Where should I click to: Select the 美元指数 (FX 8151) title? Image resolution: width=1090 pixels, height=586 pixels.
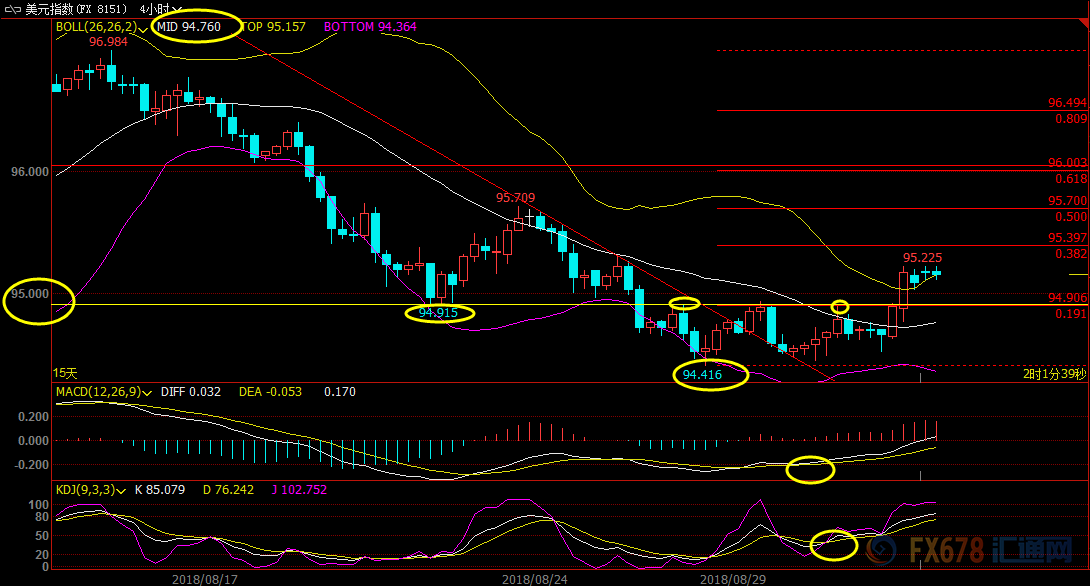point(76,9)
